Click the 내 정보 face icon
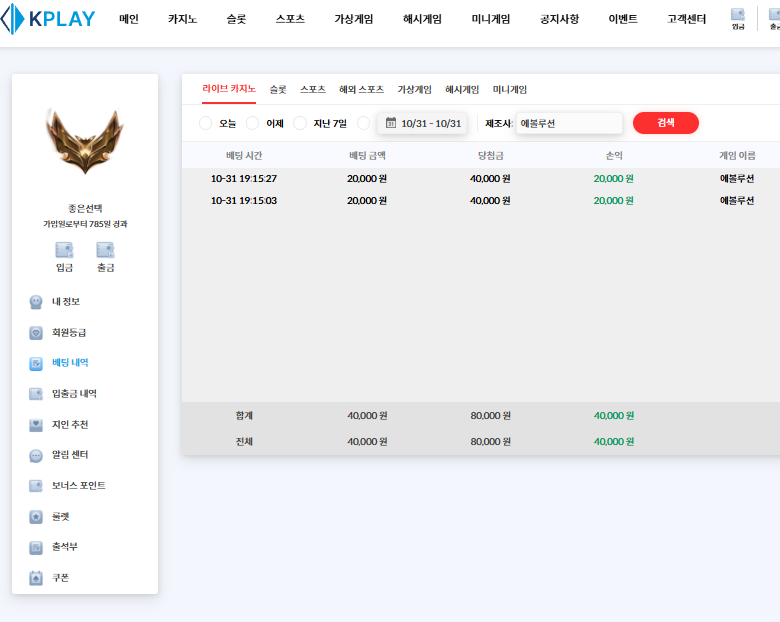The width and height of the screenshot is (780, 622). 36,302
